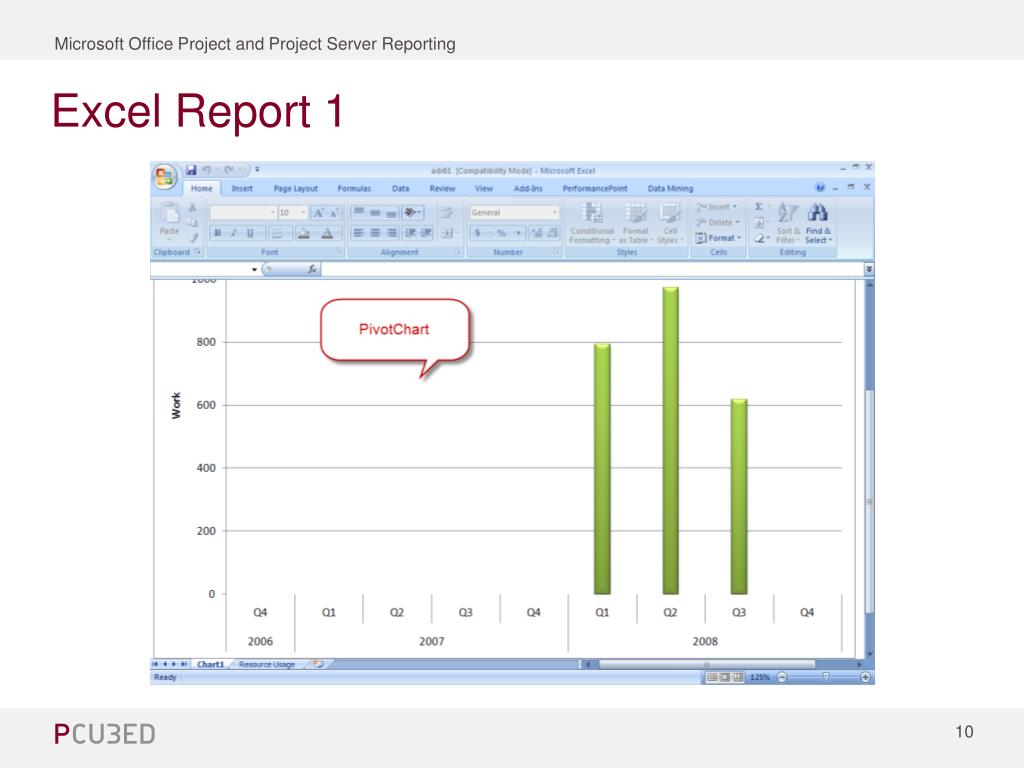Image resolution: width=1024 pixels, height=768 pixels.
Task: Open Find & Select binoculars
Action: (x=818, y=223)
